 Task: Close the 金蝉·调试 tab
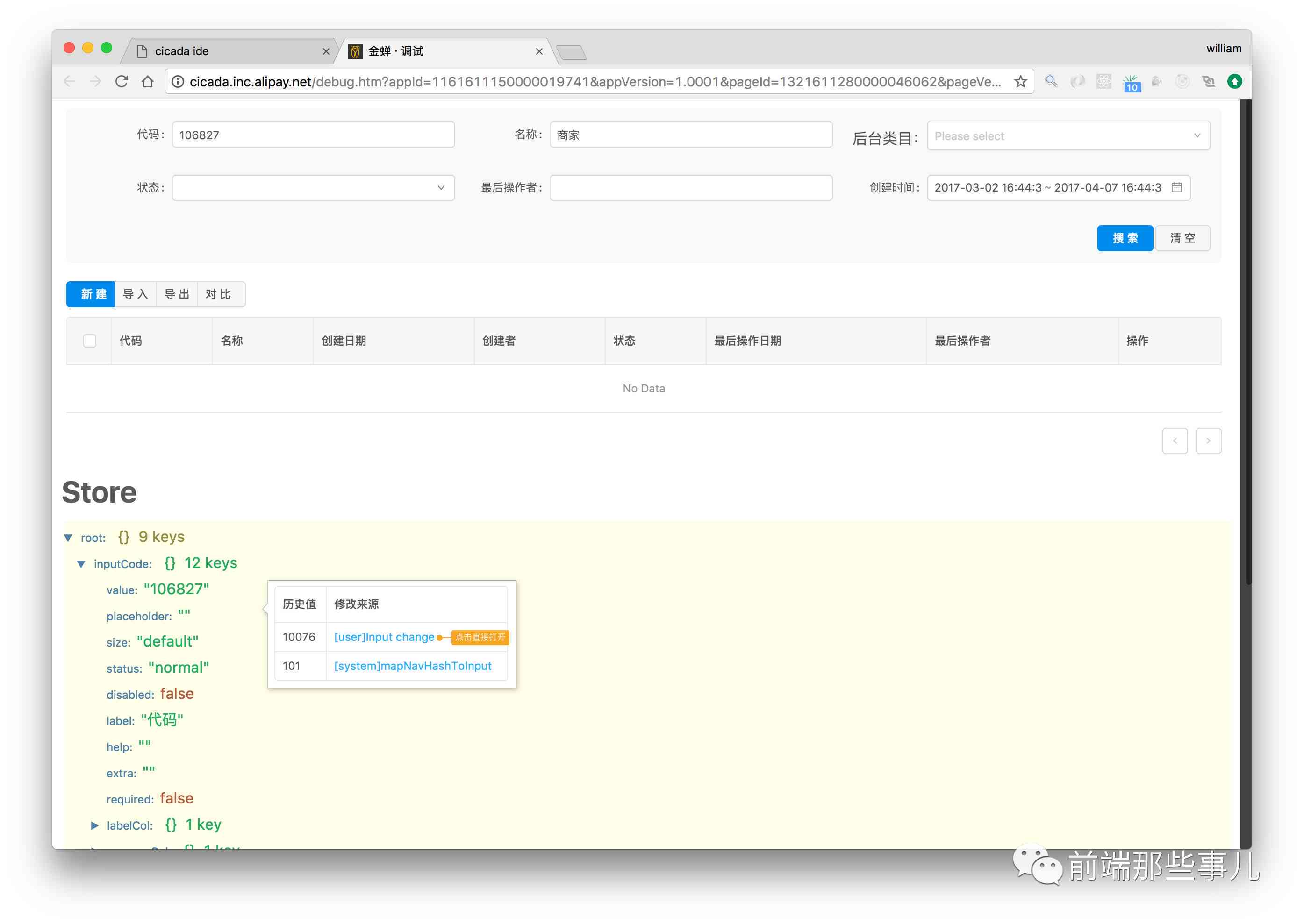(x=539, y=51)
